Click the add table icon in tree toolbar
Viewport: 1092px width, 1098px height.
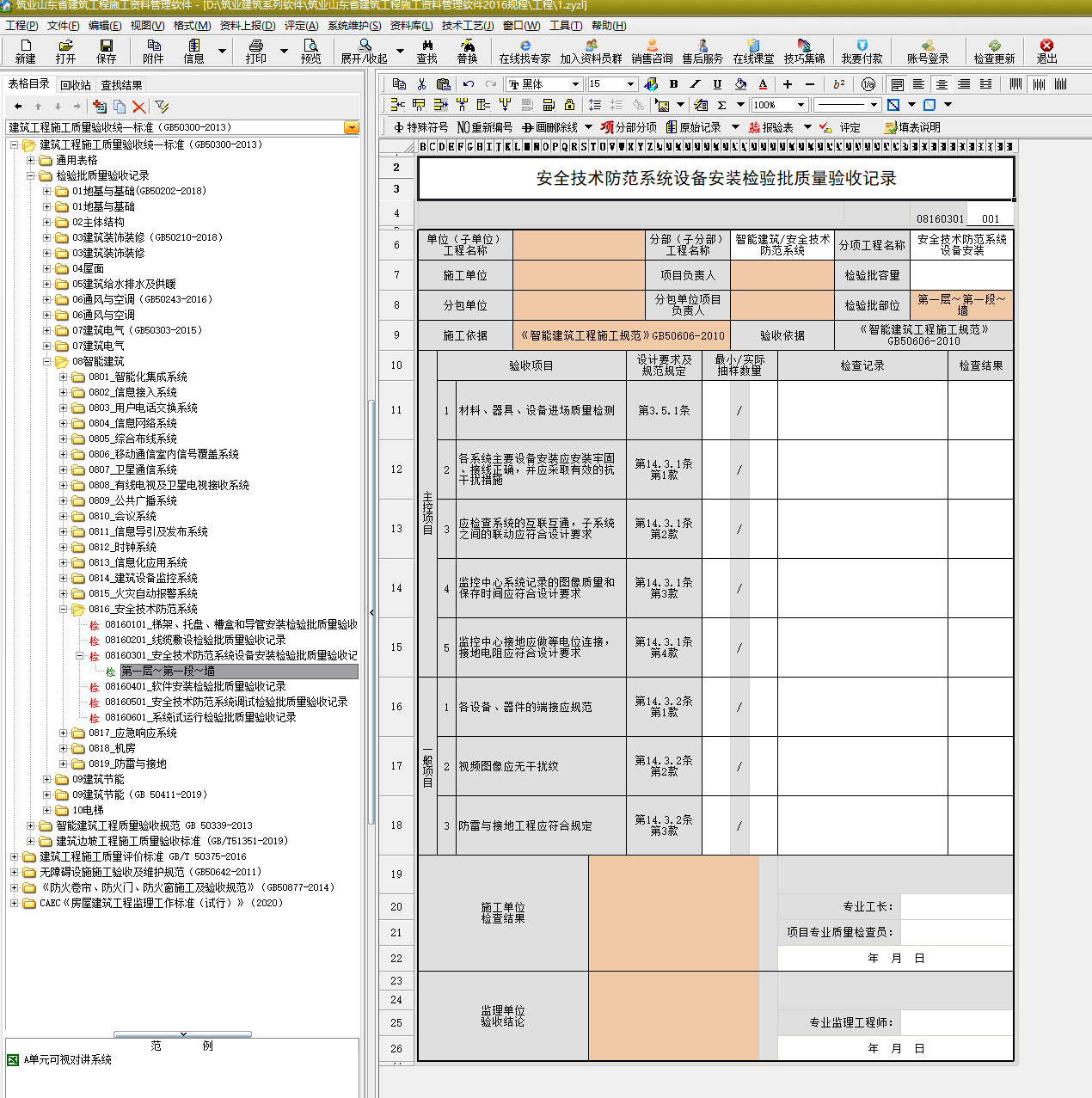coord(100,107)
